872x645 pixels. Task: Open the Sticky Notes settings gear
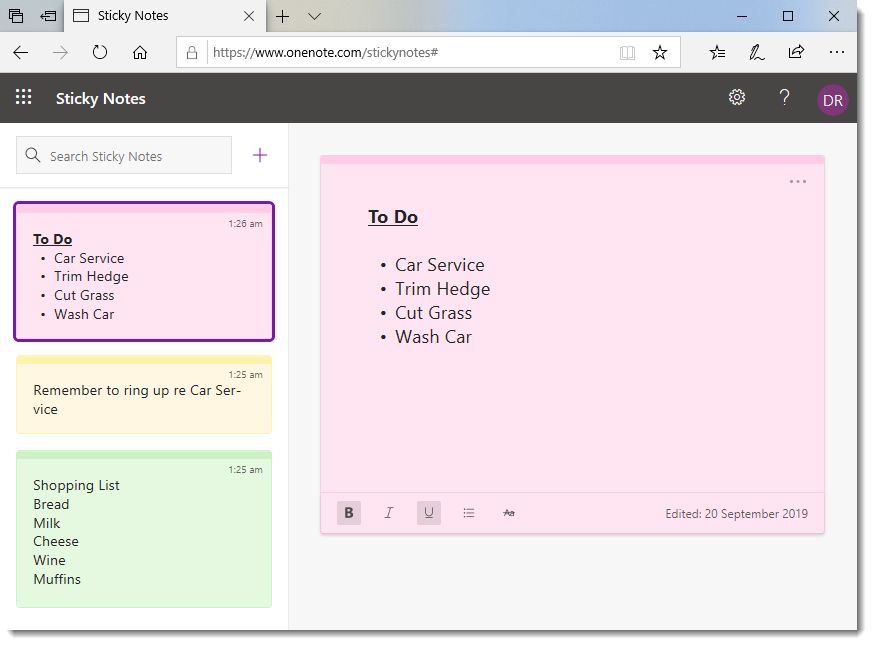click(x=737, y=97)
